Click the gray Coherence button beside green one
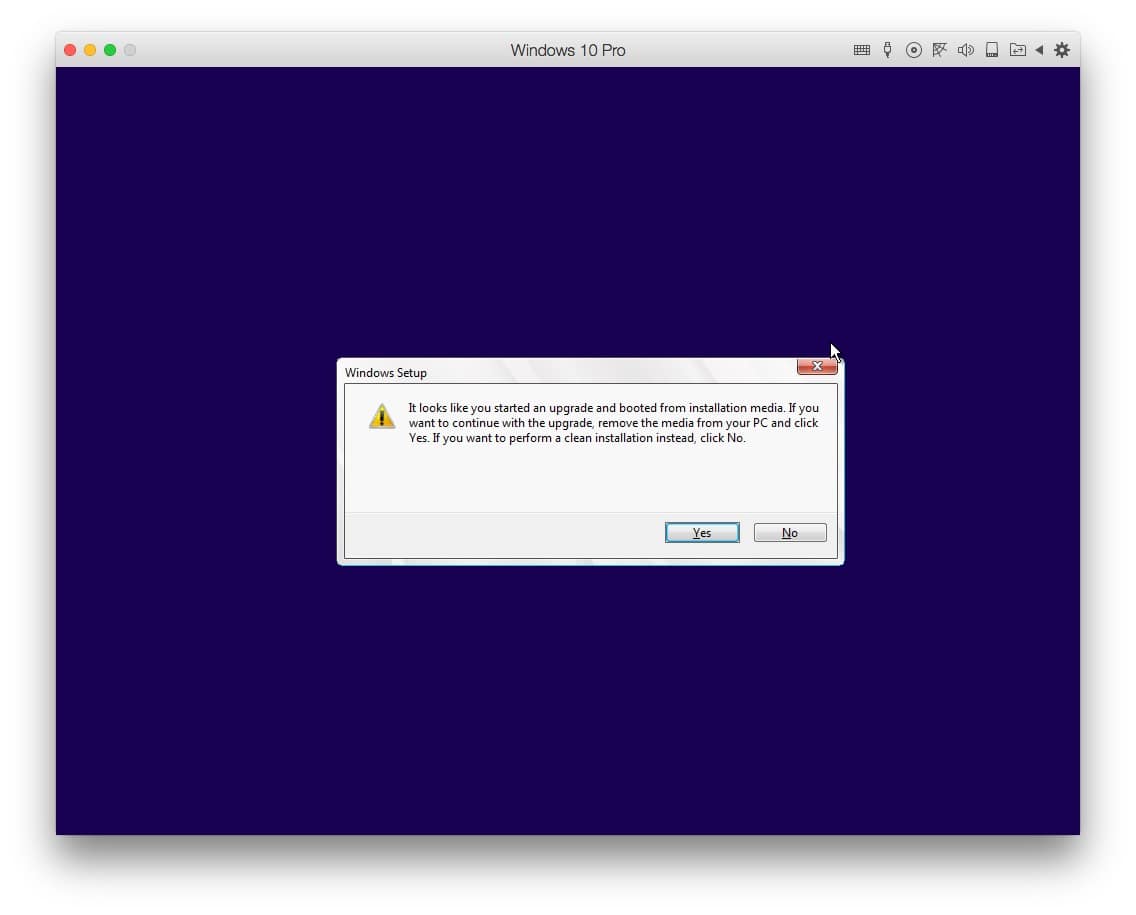Screen dimensions: 1136x915 (x=130, y=50)
